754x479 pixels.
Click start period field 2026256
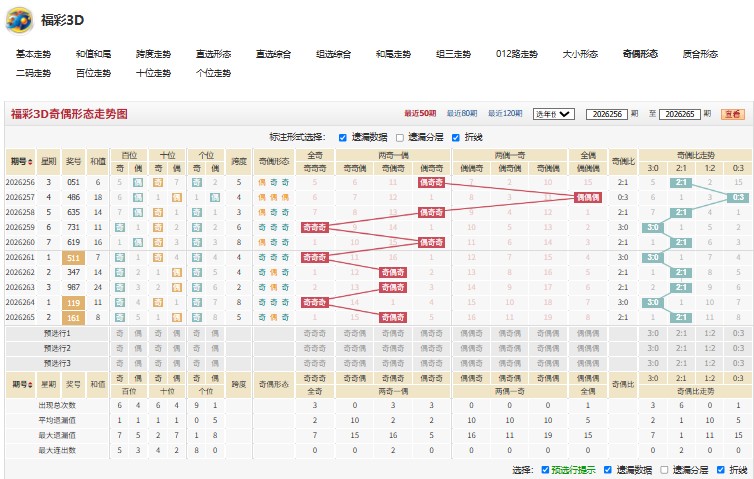click(x=606, y=114)
